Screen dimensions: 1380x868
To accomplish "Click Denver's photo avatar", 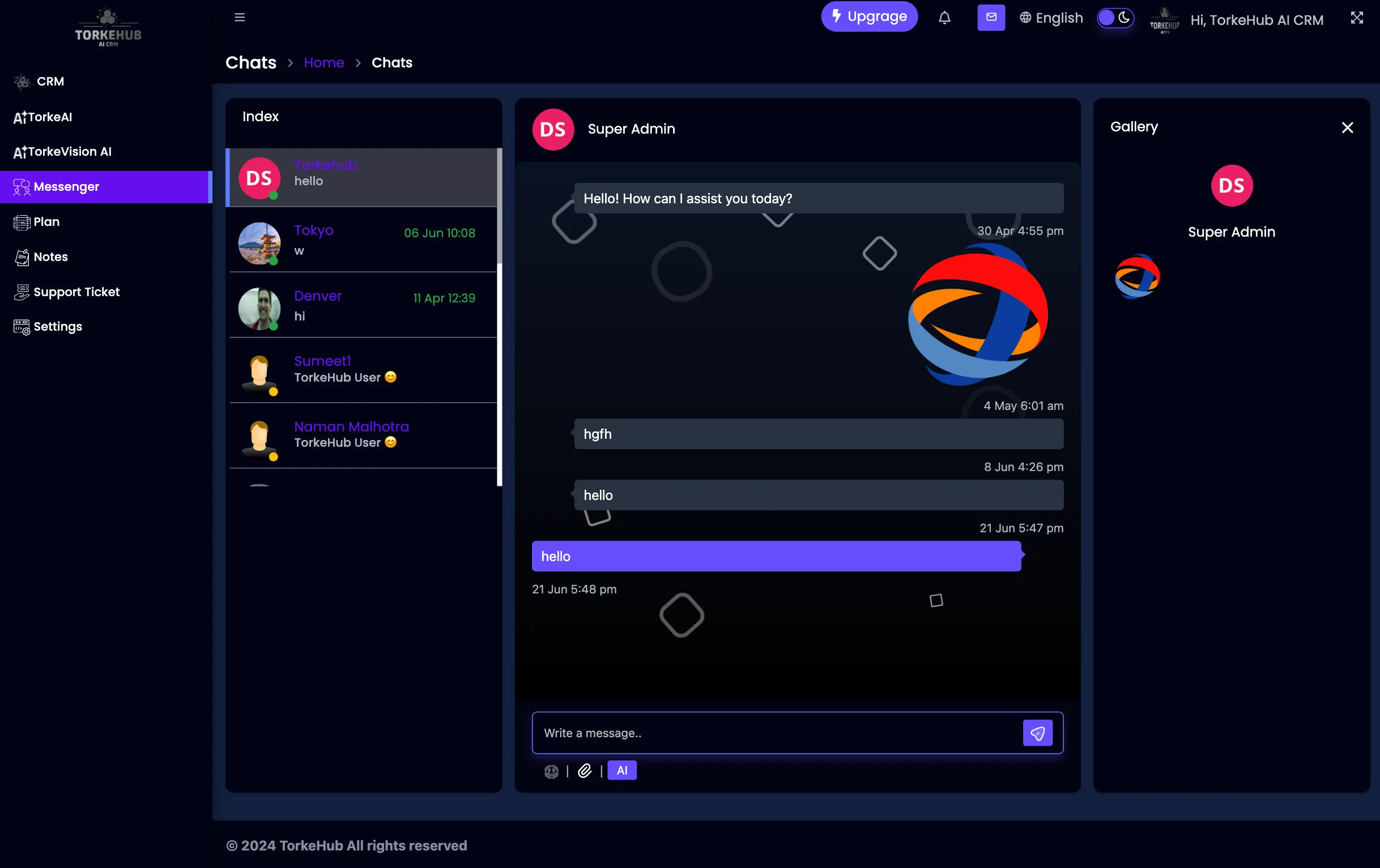I will [259, 309].
